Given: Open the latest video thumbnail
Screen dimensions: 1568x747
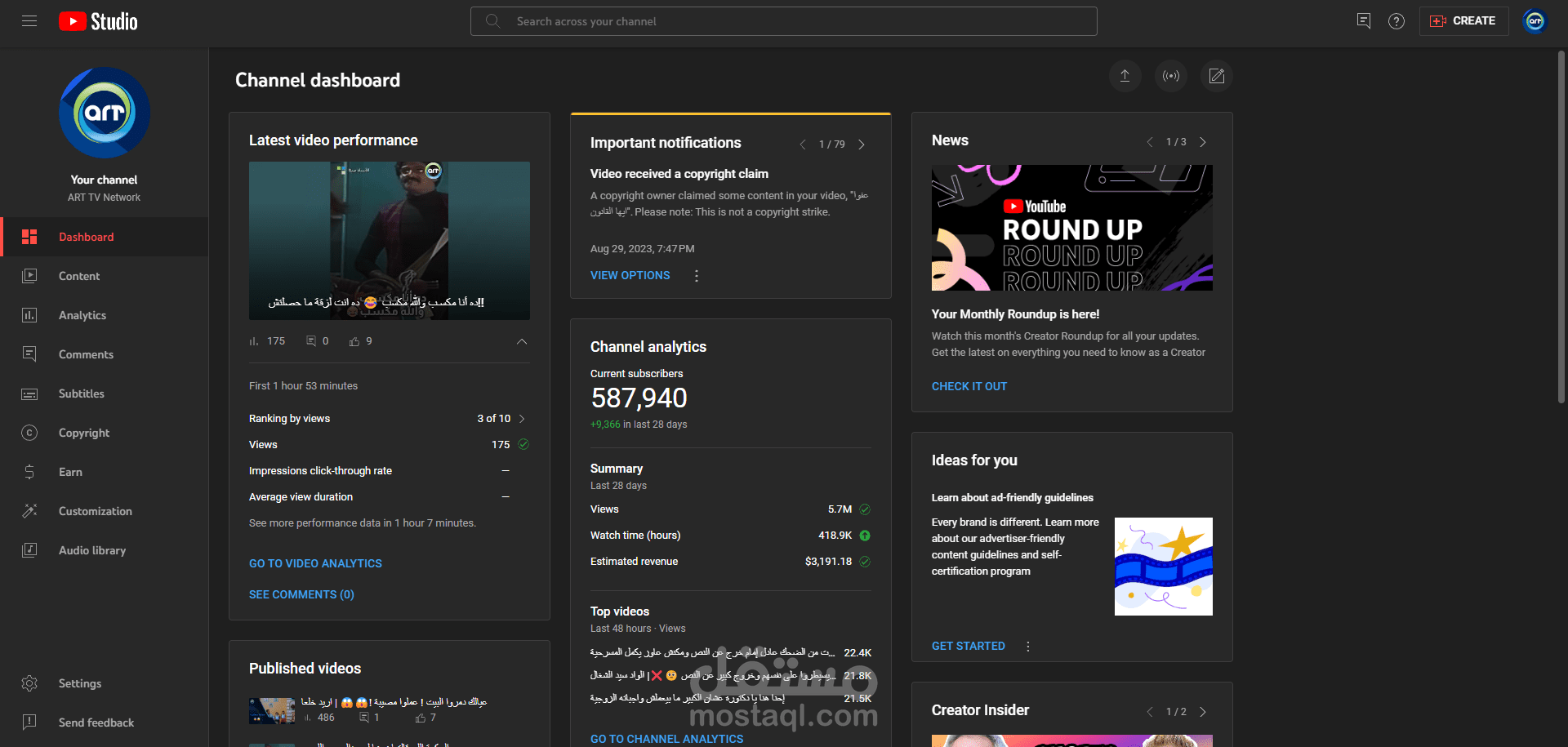Looking at the screenshot, I should point(390,241).
